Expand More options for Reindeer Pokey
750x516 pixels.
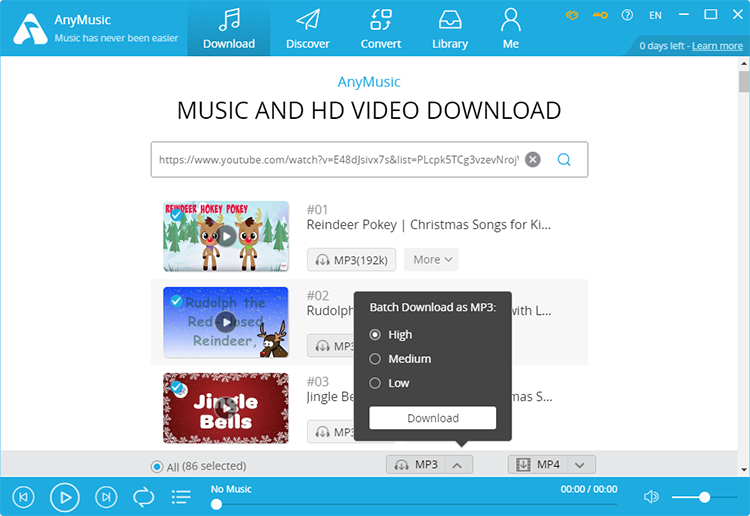pyautogui.click(x=431, y=260)
